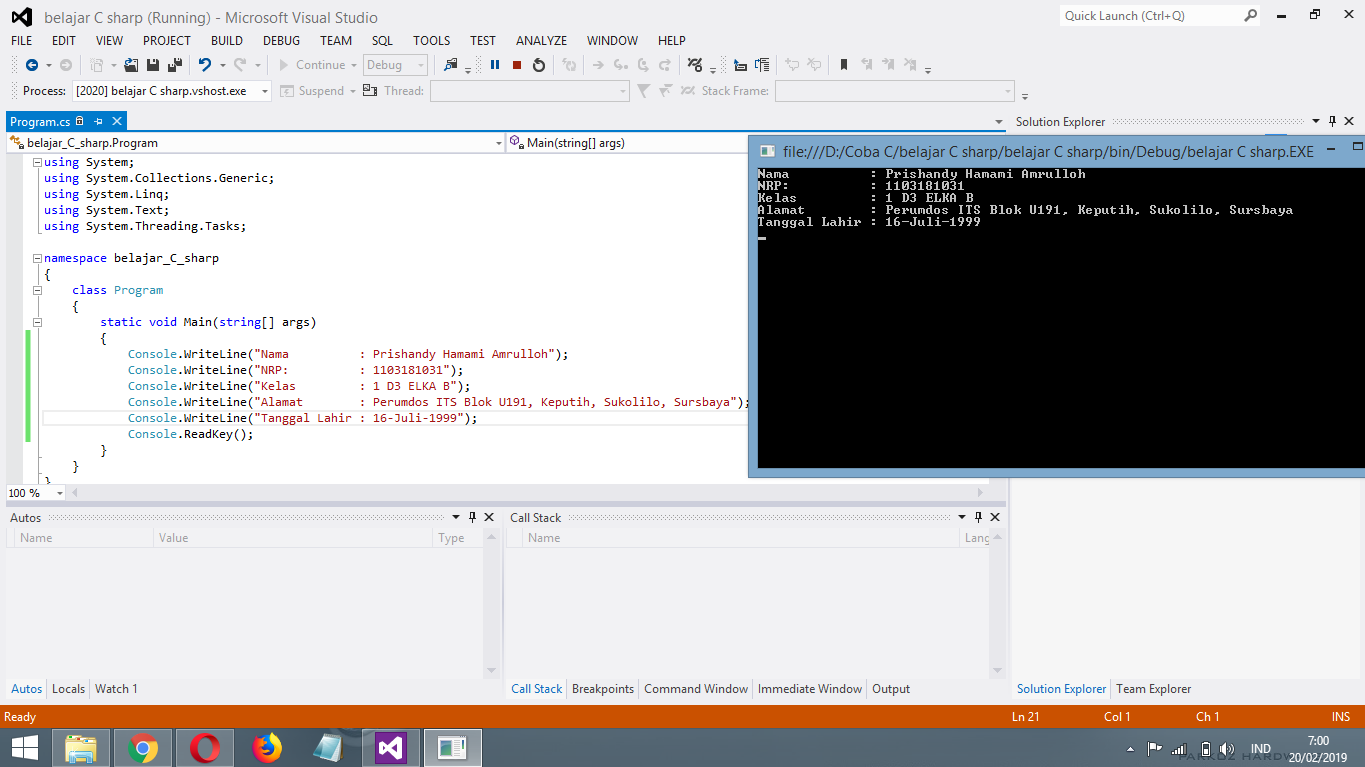The width and height of the screenshot is (1365, 767).
Task: Click the Continue button in the toolbar
Action: pyautogui.click(x=317, y=65)
